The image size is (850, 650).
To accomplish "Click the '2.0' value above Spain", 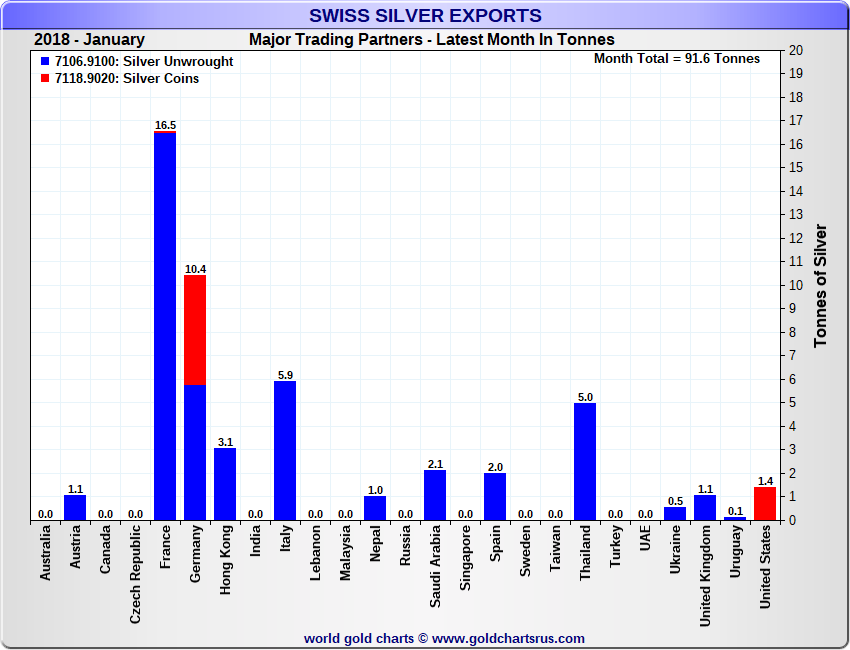I will coord(495,467).
